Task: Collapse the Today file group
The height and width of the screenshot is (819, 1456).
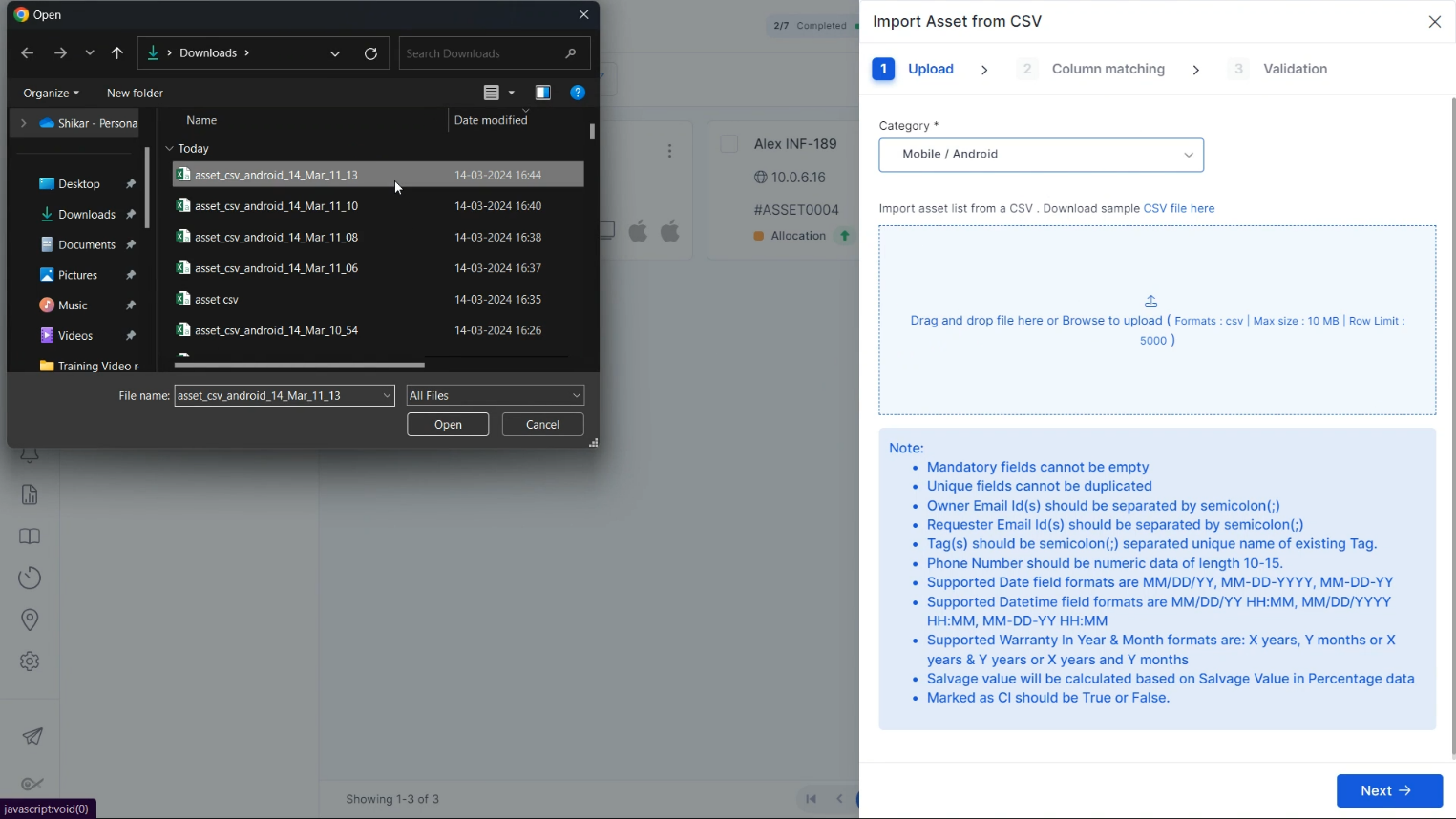Action: pyautogui.click(x=170, y=149)
